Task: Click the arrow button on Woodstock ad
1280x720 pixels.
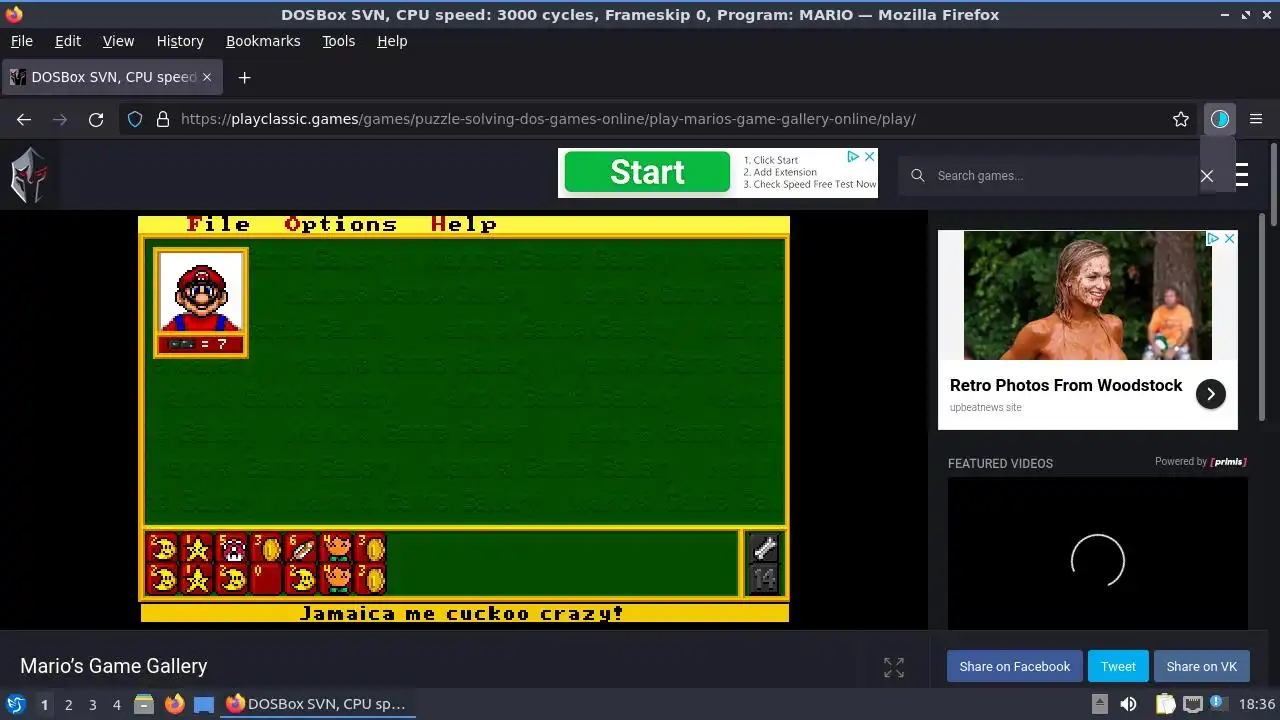Action: tap(1210, 394)
